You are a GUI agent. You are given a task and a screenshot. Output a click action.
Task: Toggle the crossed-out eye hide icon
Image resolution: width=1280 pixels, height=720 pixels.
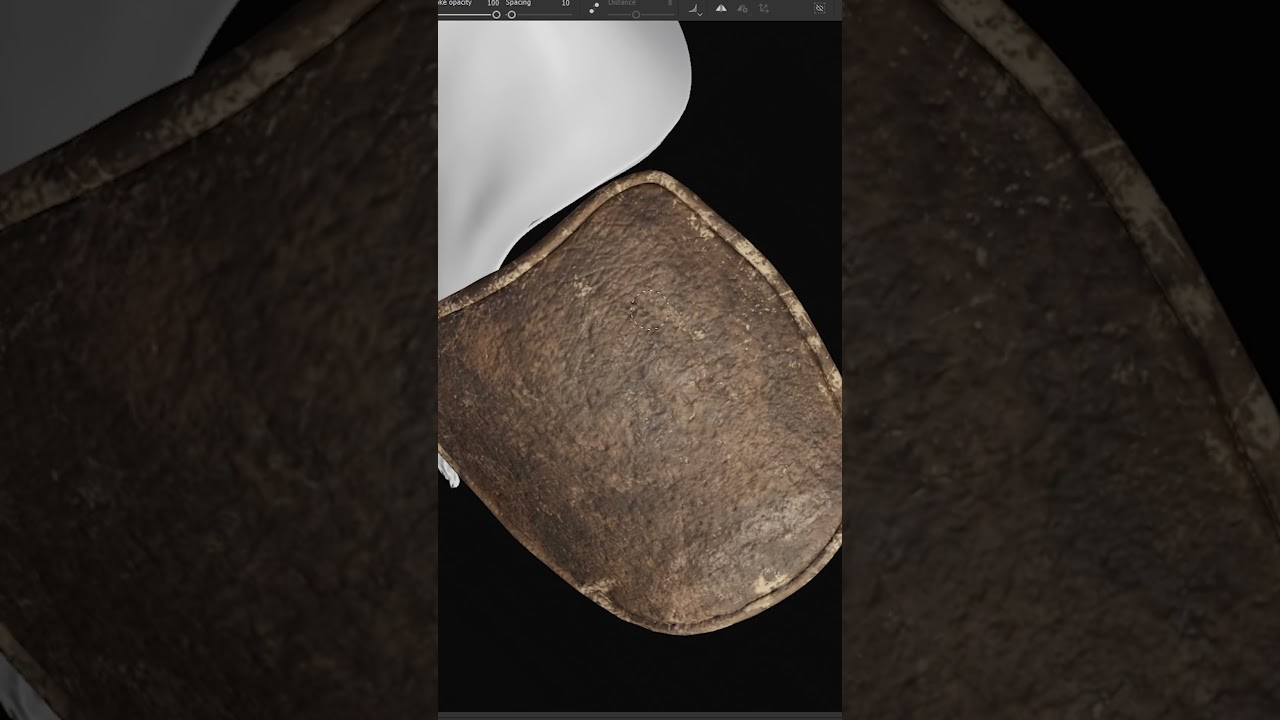coord(819,8)
